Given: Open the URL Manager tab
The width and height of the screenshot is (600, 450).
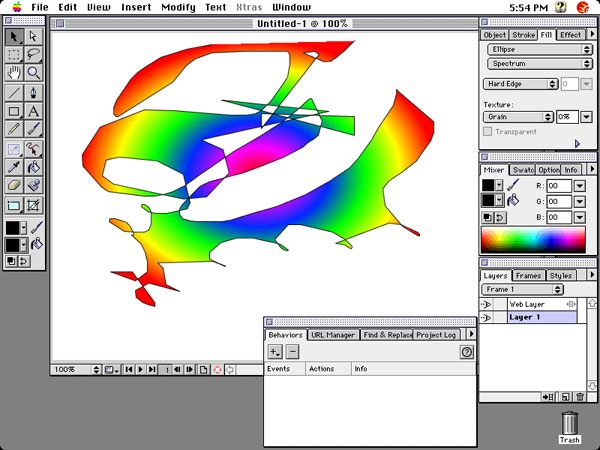Looking at the screenshot, I should pyautogui.click(x=333, y=335).
